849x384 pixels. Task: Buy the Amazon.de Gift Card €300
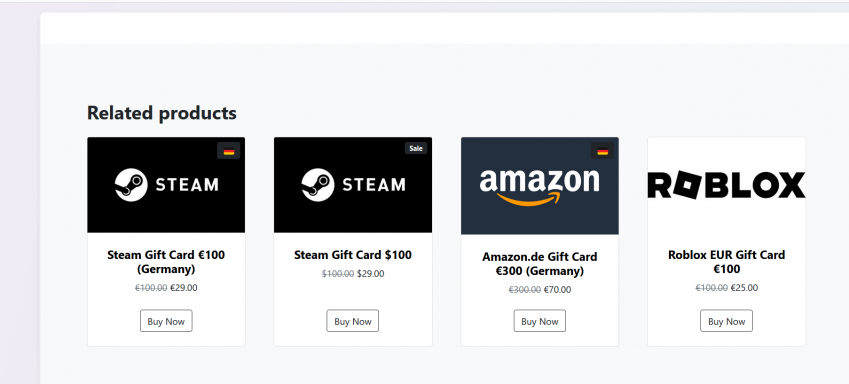[540, 321]
